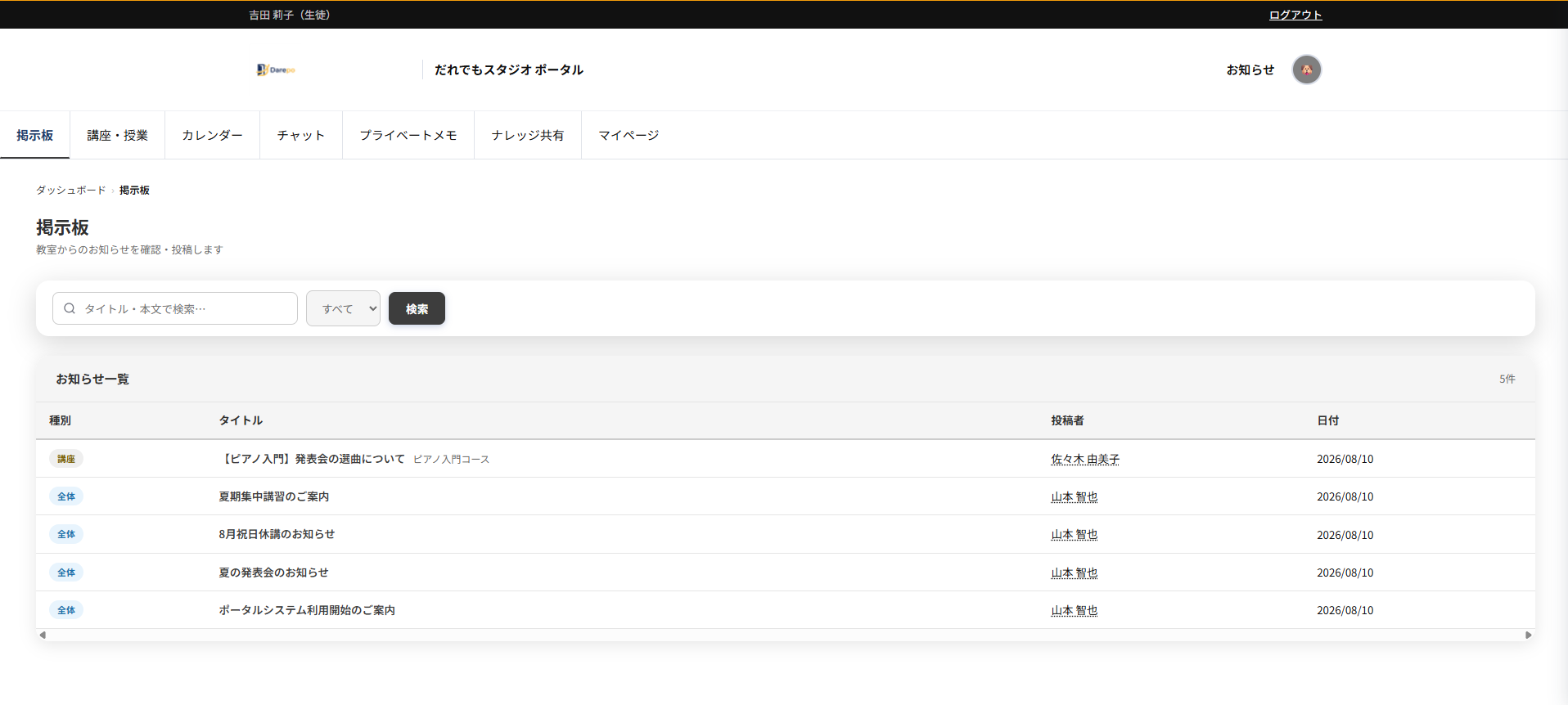Viewport: 1568px width, 705px height.
Task: Open ポータルシステム利用開始のご案内 notice
Action: [x=307, y=610]
